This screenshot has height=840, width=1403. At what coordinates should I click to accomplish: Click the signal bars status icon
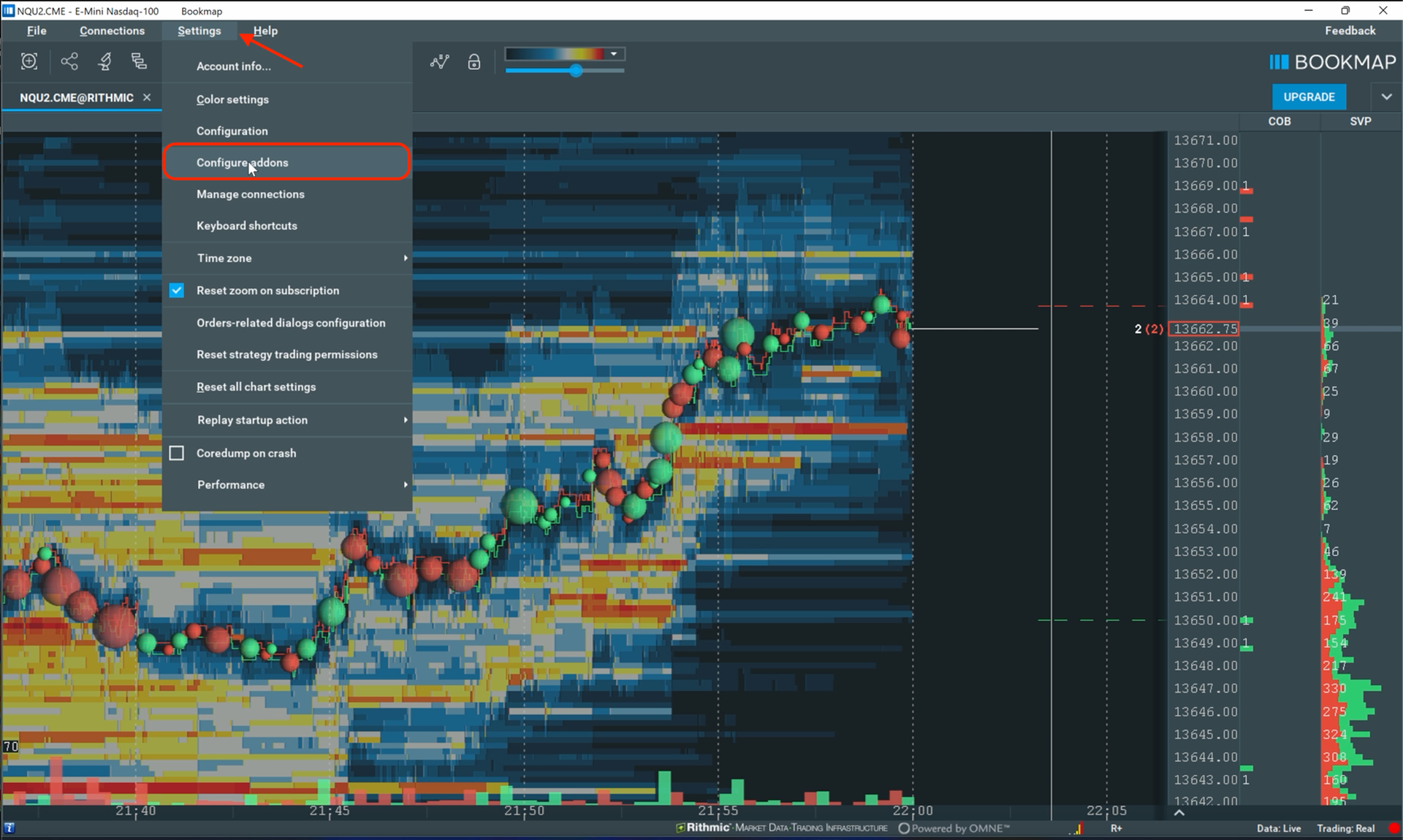(1076, 828)
